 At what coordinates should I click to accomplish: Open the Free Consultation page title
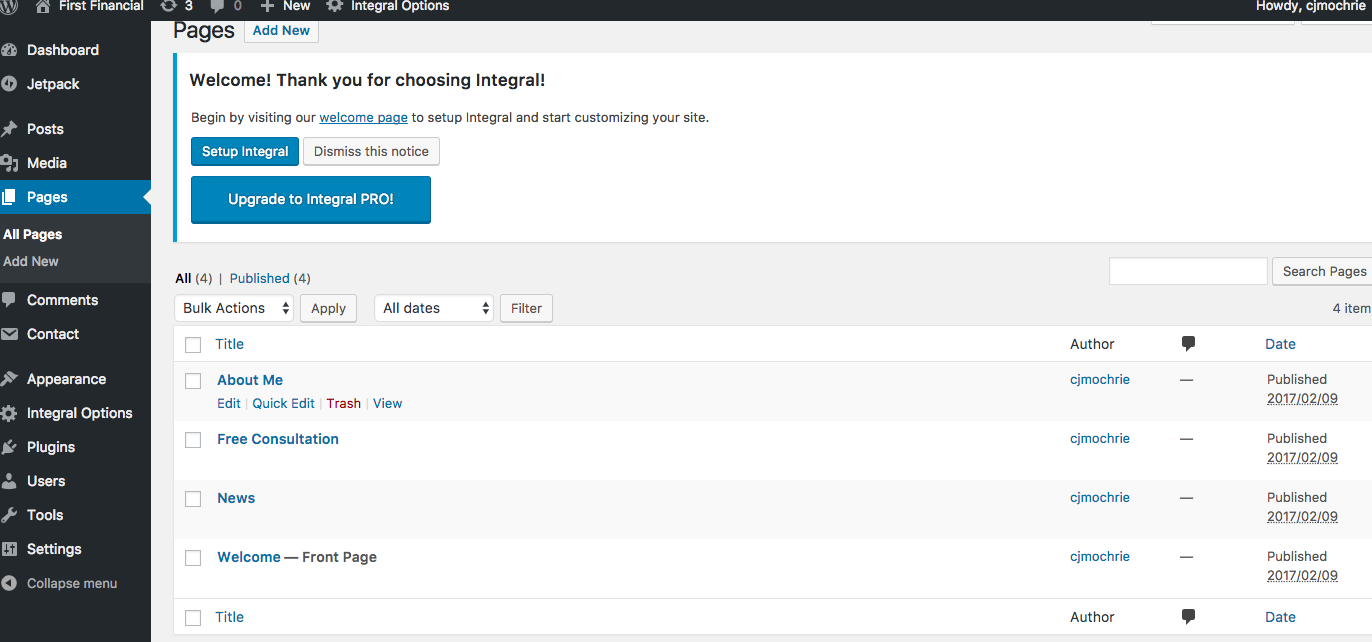pos(278,439)
